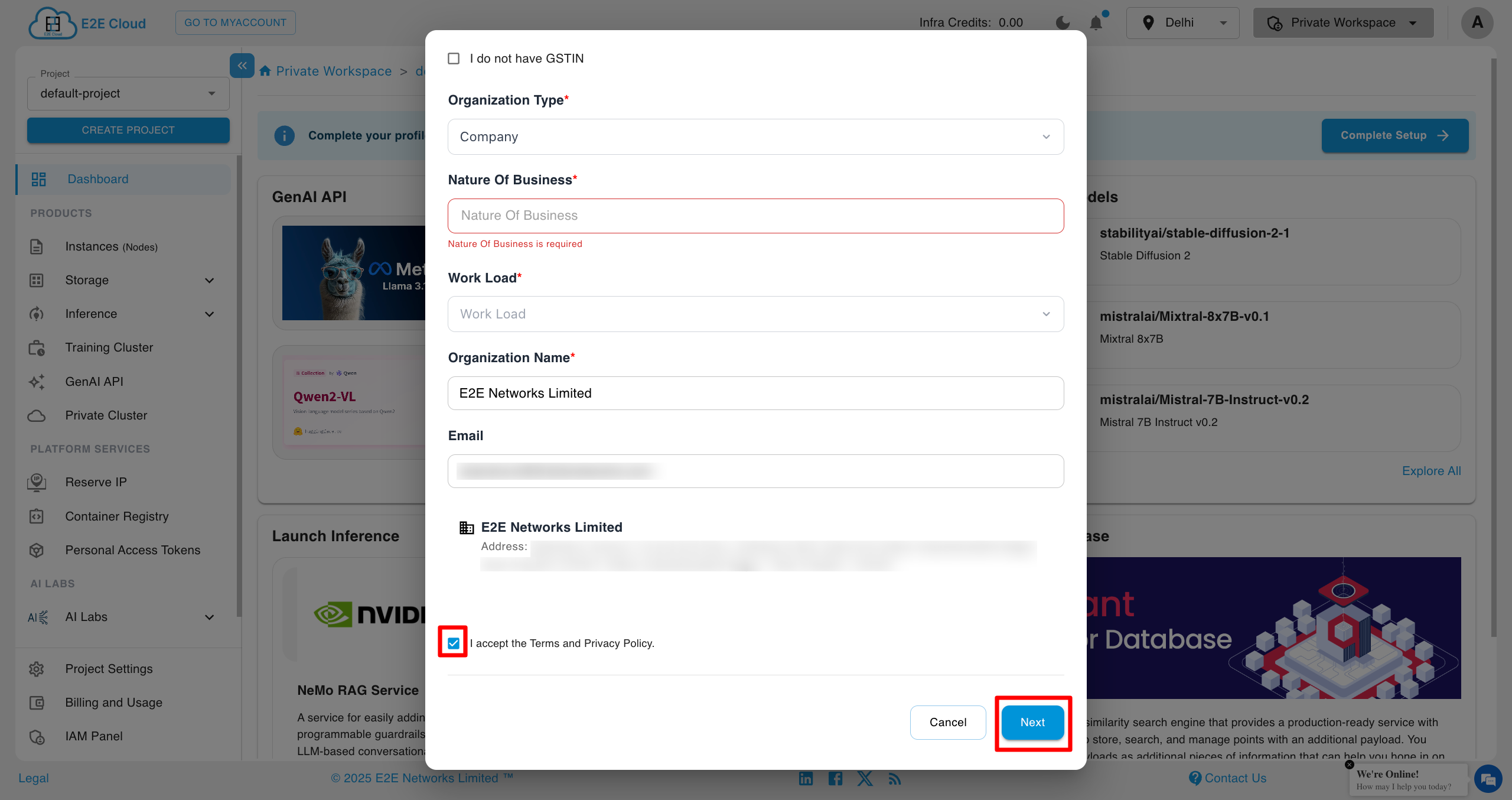Screen dimensions: 1512x800
Task: Click the Private Cluster cloud icon
Action: [37, 415]
